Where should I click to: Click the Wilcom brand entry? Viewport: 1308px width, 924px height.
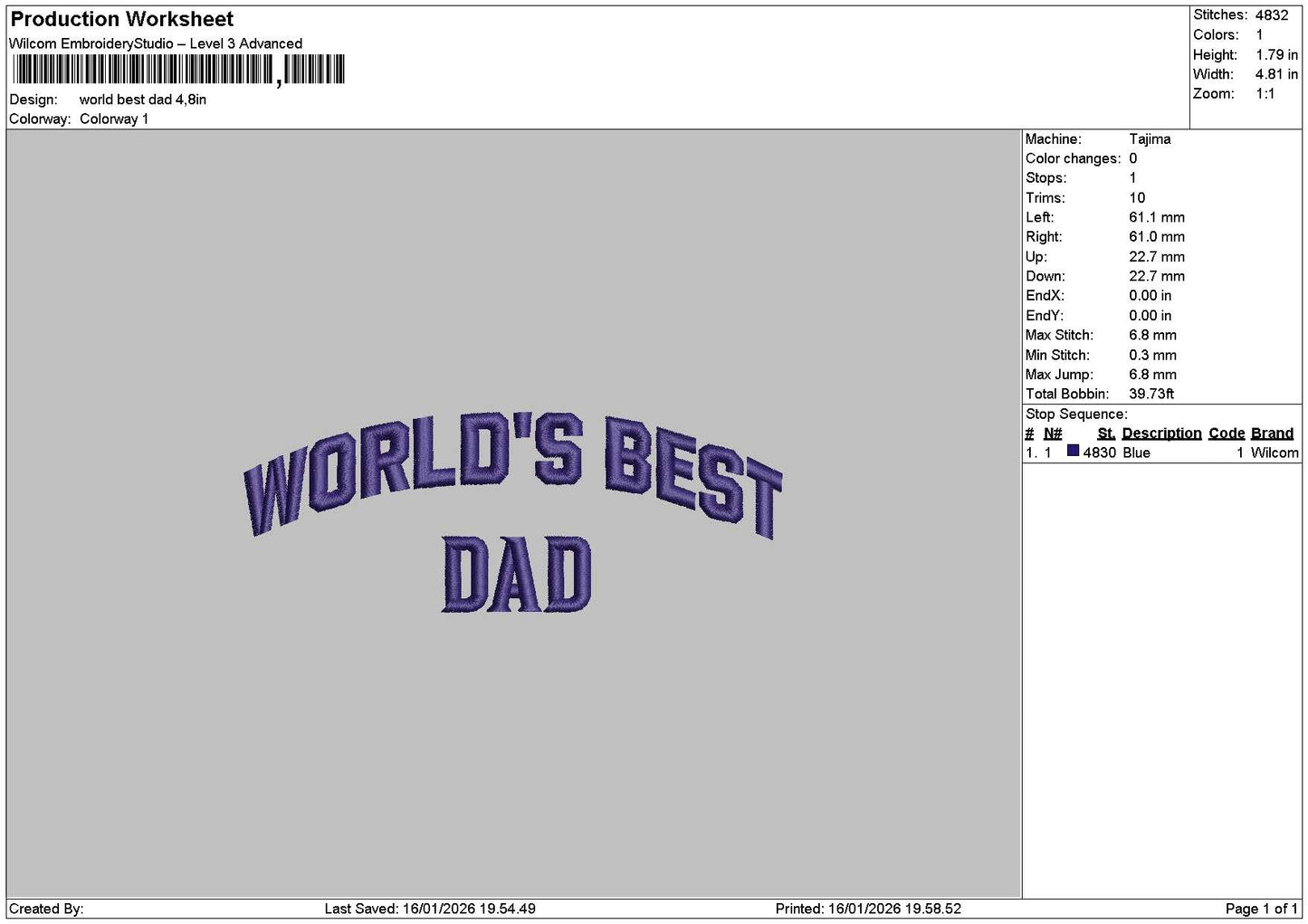[x=1275, y=452]
